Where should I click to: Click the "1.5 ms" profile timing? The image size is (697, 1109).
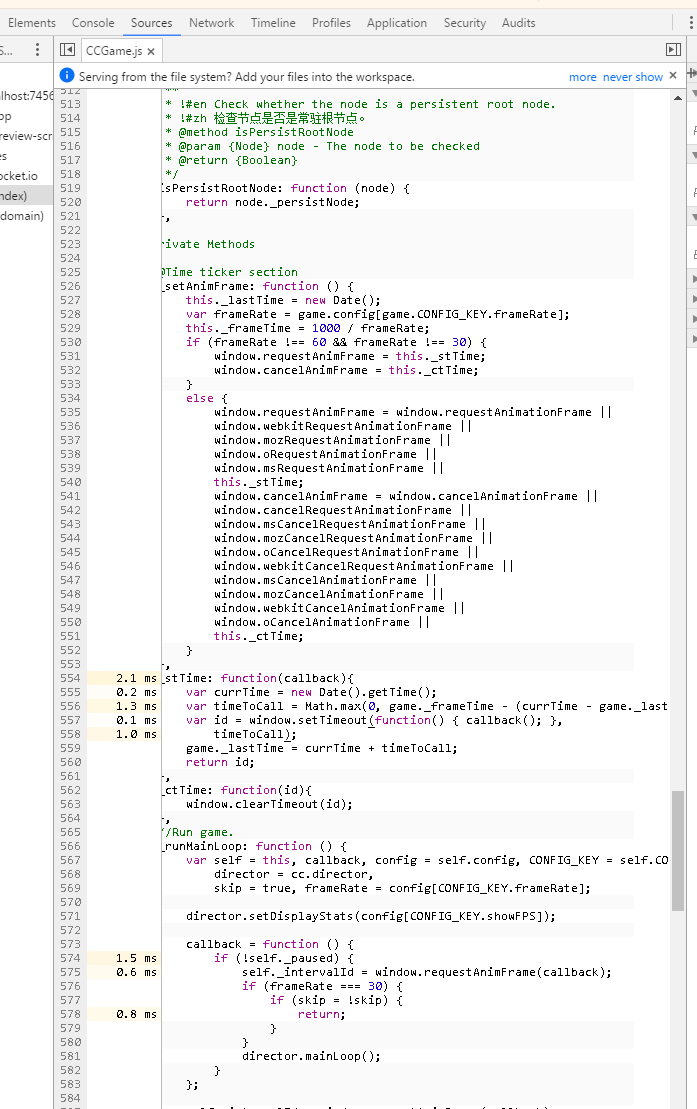point(137,958)
